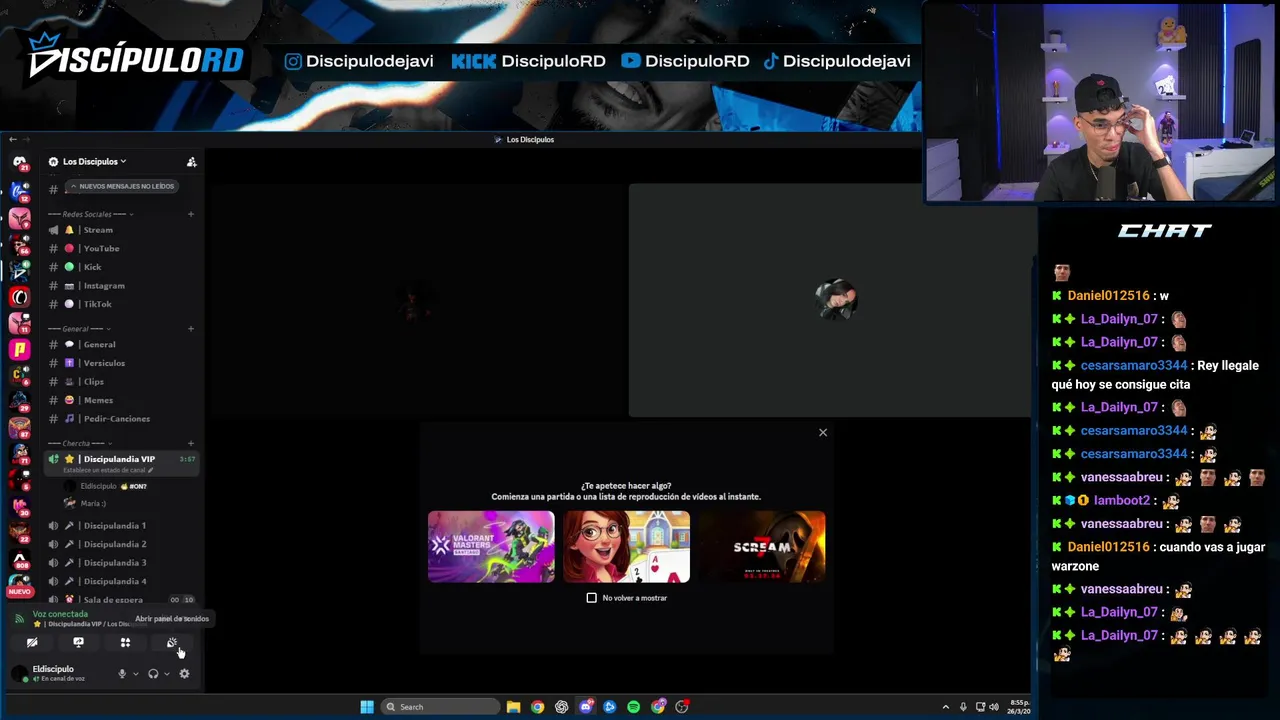Image resolution: width=1280 pixels, height=720 pixels.
Task: Collapse the Redes Sociales category
Action: [90, 214]
